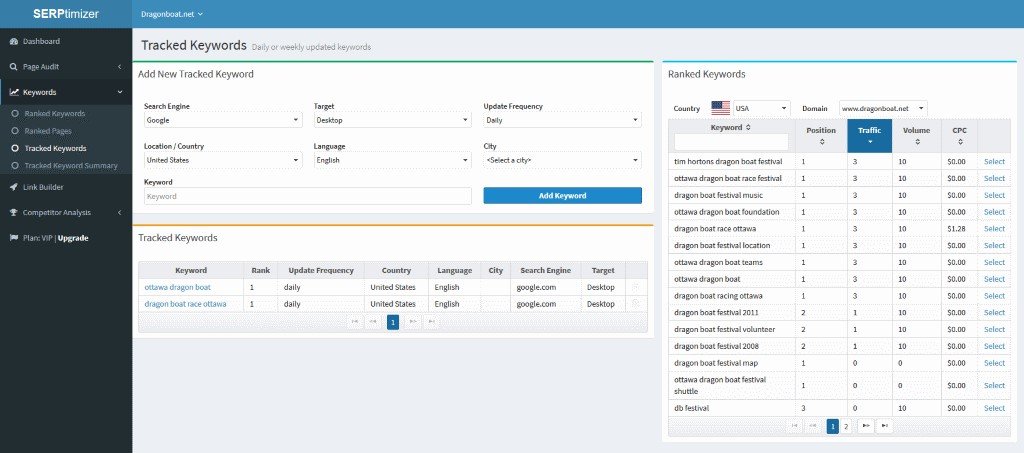Go to previous page of Ranked Keywords
Viewport: 1024px width, 453px height.
click(813, 426)
